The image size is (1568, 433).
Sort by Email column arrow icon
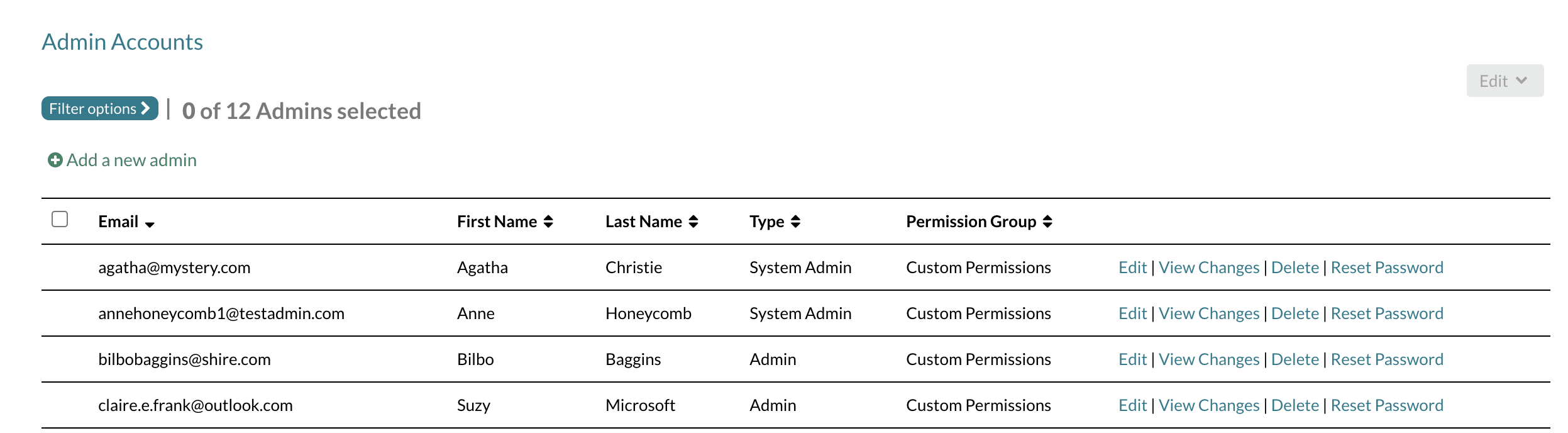(150, 224)
